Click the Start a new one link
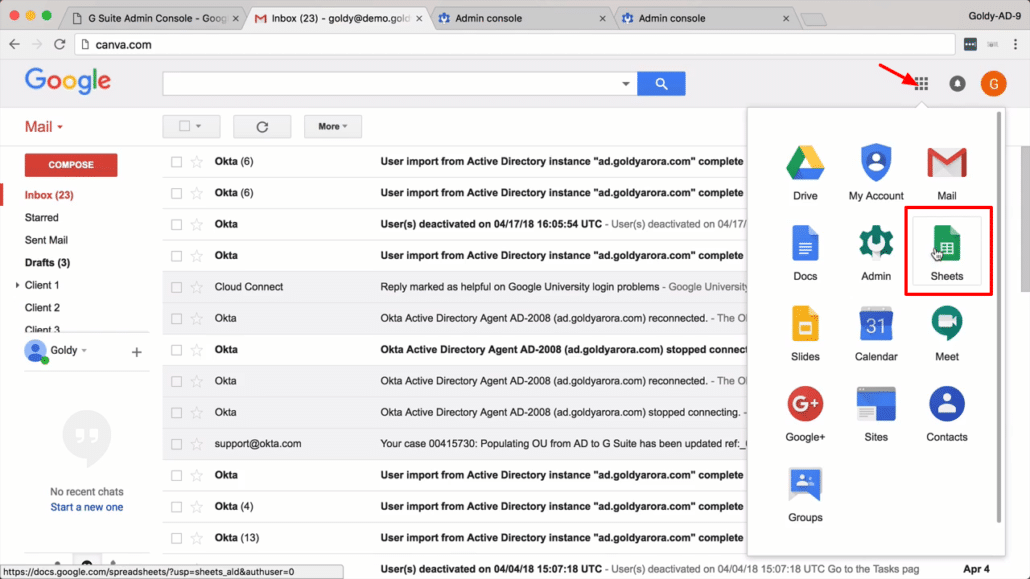1030x579 pixels. (x=87, y=507)
